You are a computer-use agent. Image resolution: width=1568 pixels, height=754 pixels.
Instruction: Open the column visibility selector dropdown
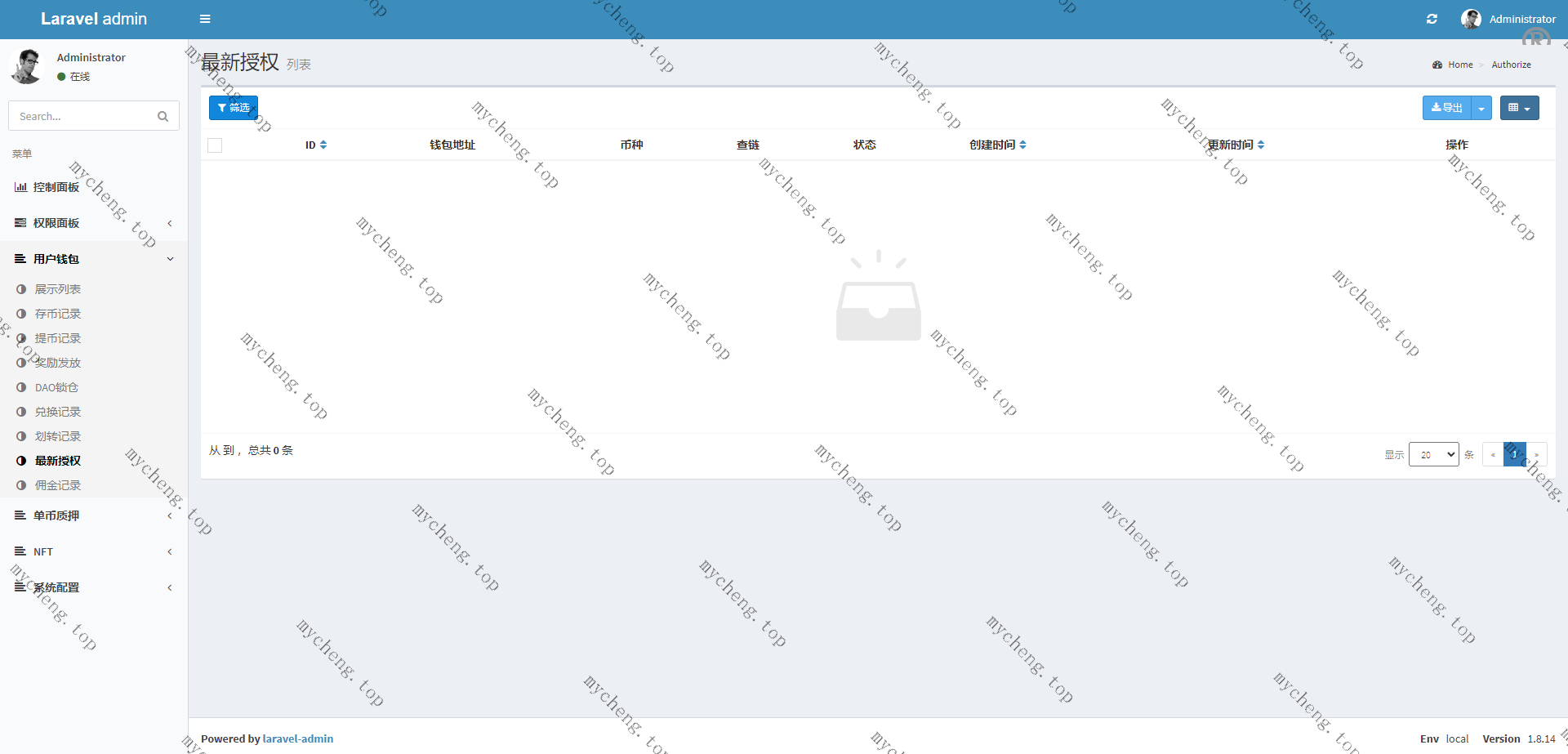click(1519, 108)
